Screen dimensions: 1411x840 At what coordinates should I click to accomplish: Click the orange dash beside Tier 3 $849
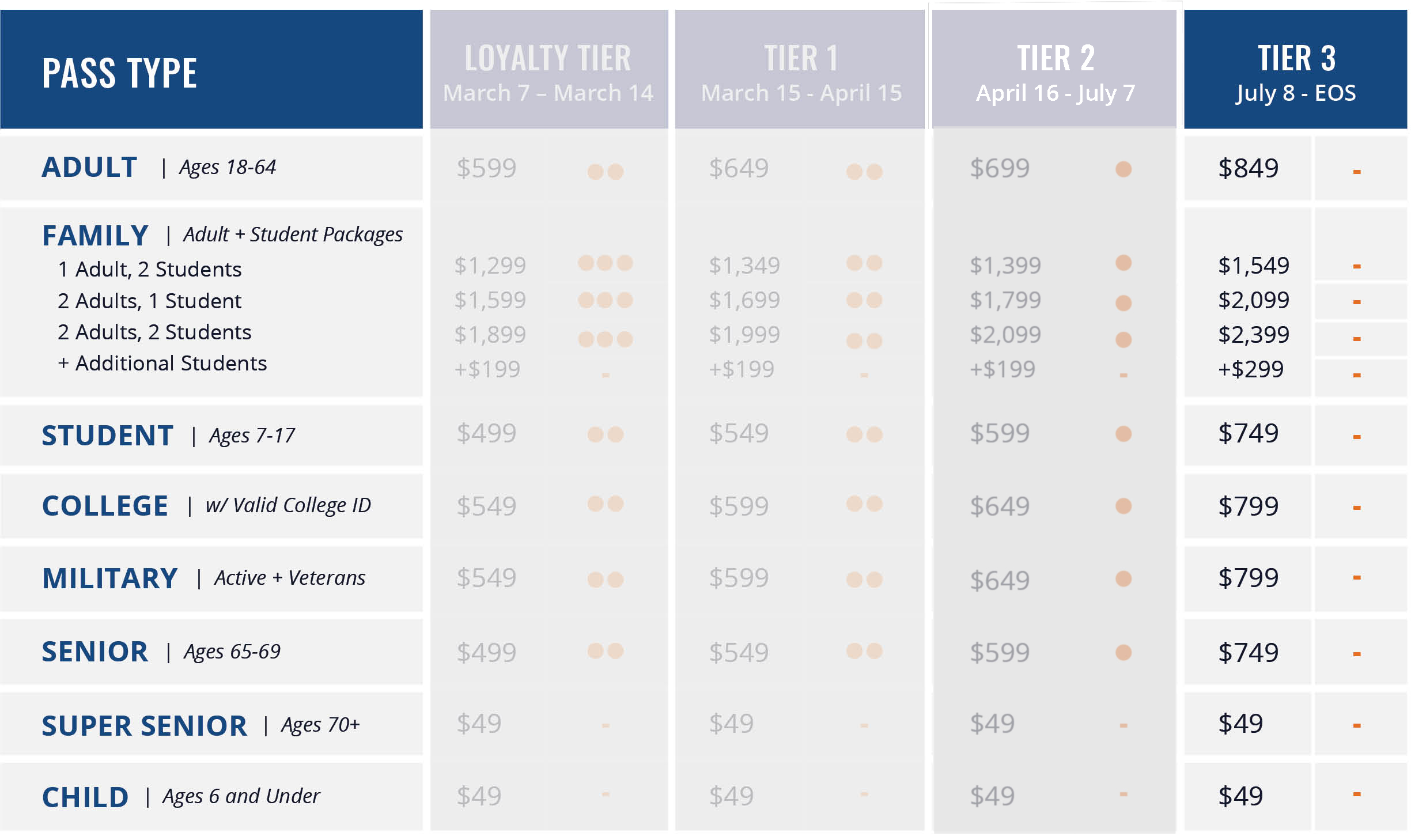pos(1356,172)
